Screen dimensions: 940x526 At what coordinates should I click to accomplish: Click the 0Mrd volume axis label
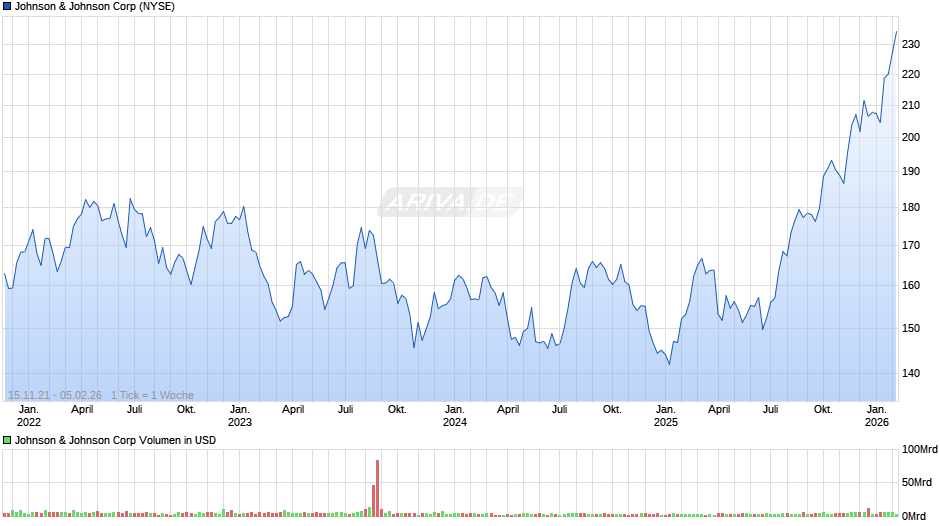(914, 516)
